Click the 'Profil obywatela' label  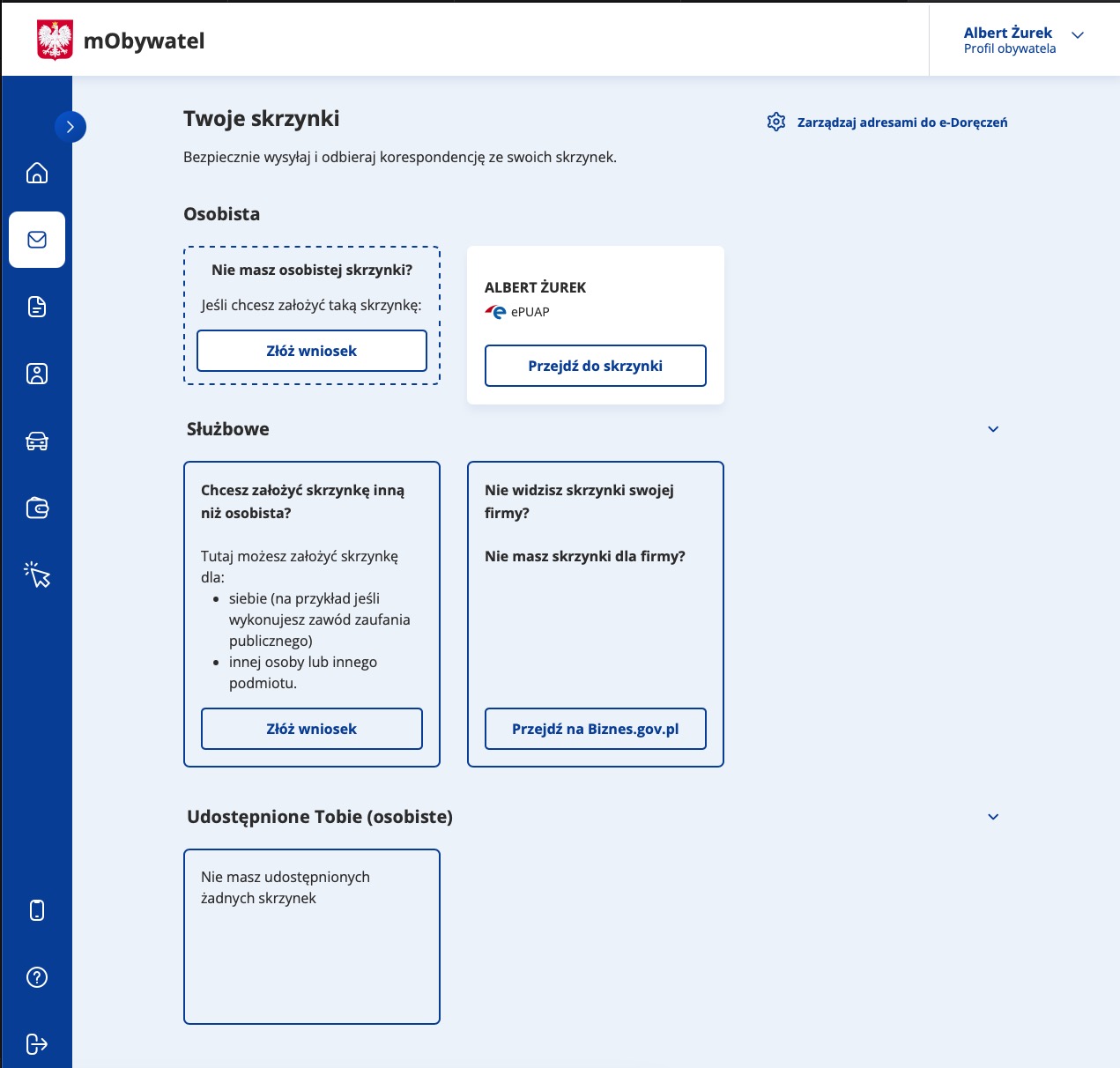[1010, 48]
